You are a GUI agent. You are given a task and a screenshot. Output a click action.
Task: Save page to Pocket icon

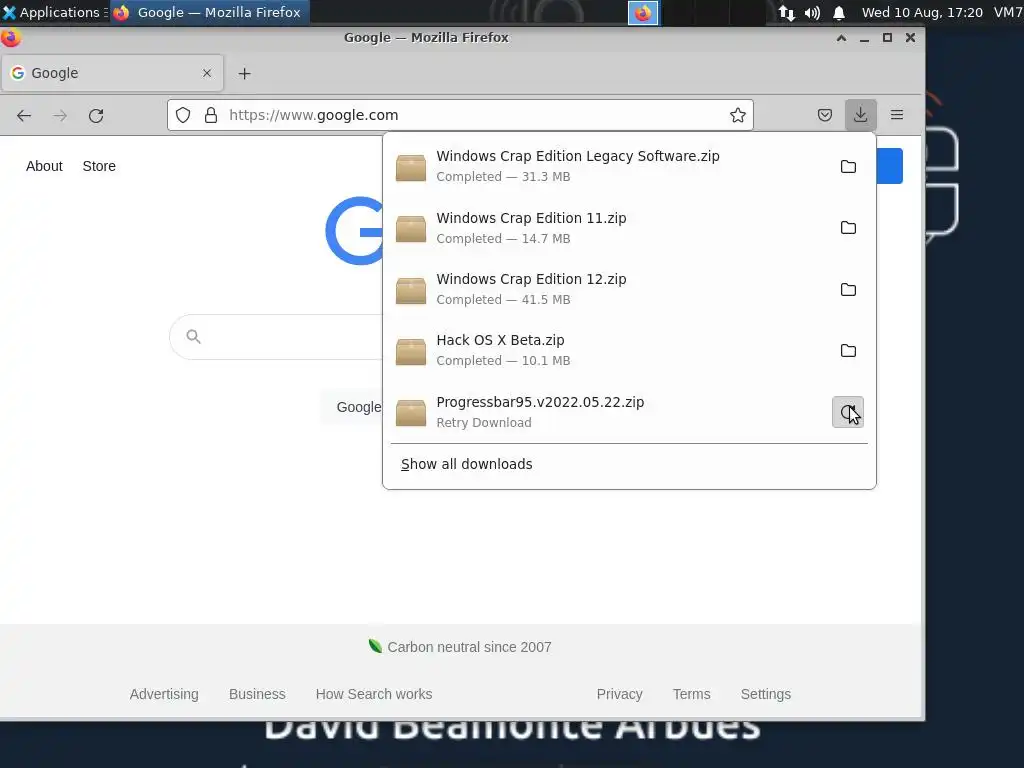[x=825, y=115]
